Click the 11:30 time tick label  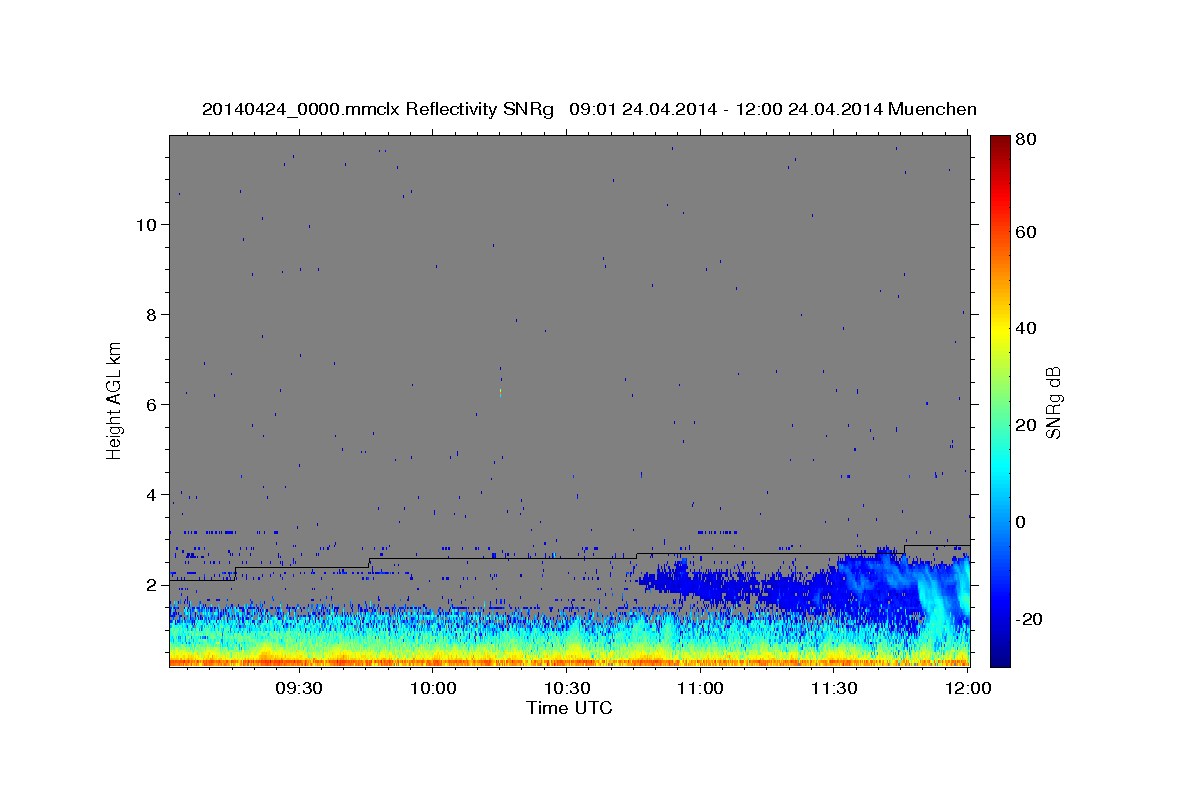(834, 689)
